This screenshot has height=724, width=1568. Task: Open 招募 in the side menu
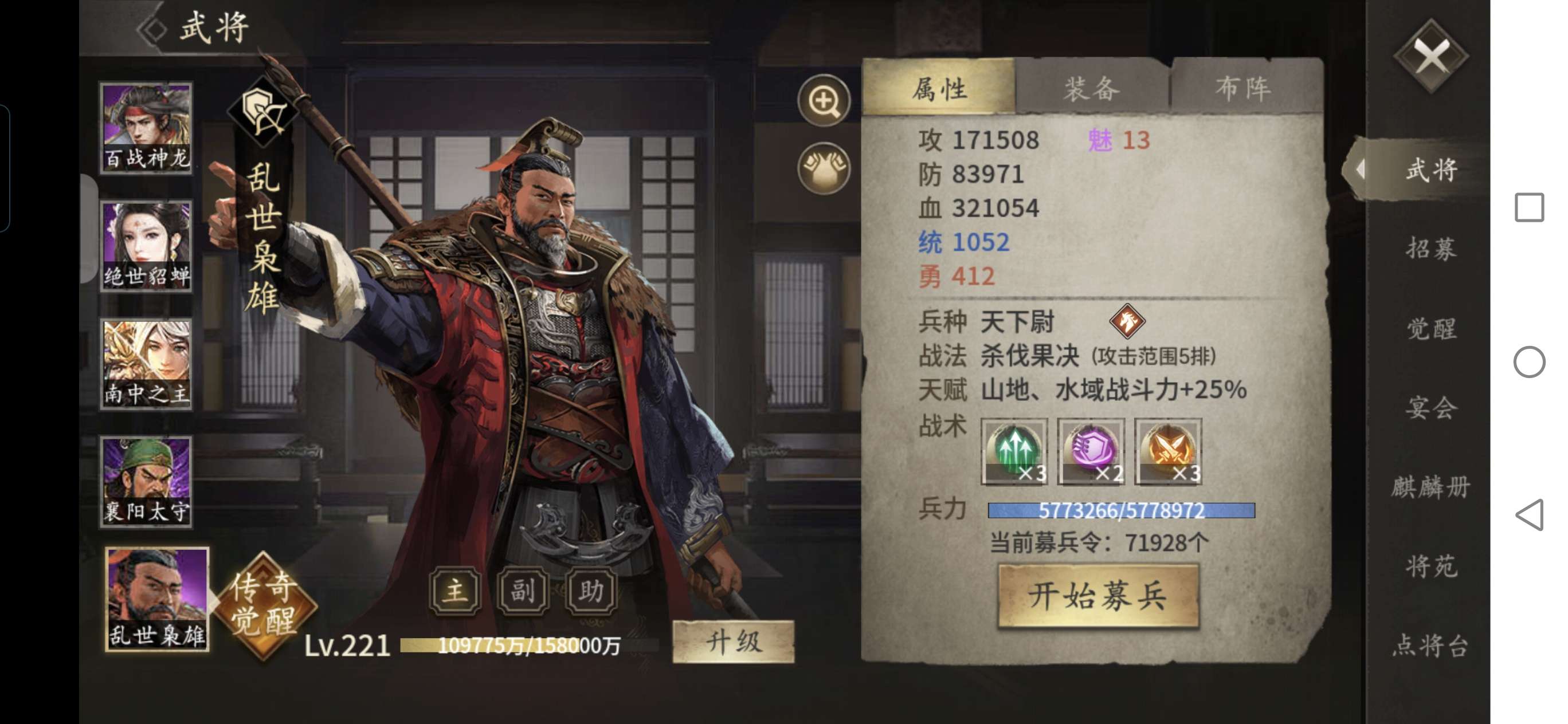[x=1431, y=248]
